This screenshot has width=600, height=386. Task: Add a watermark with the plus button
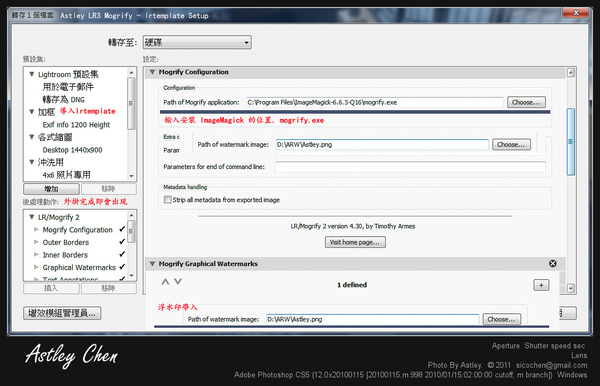[x=541, y=285]
